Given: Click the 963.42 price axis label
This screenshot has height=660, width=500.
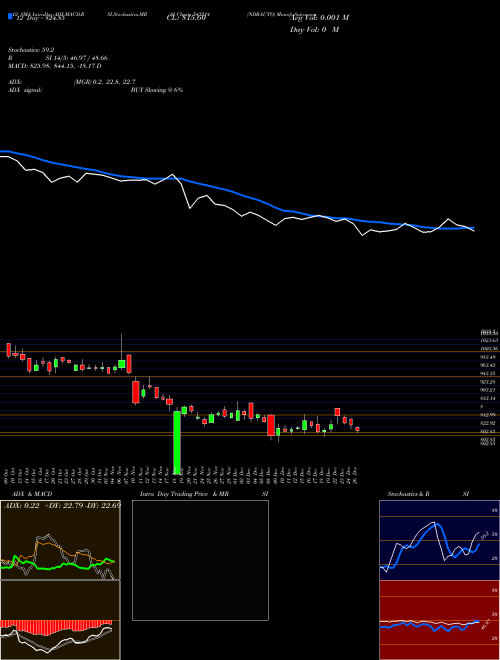Looking at the screenshot, I should pyautogui.click(x=487, y=365).
